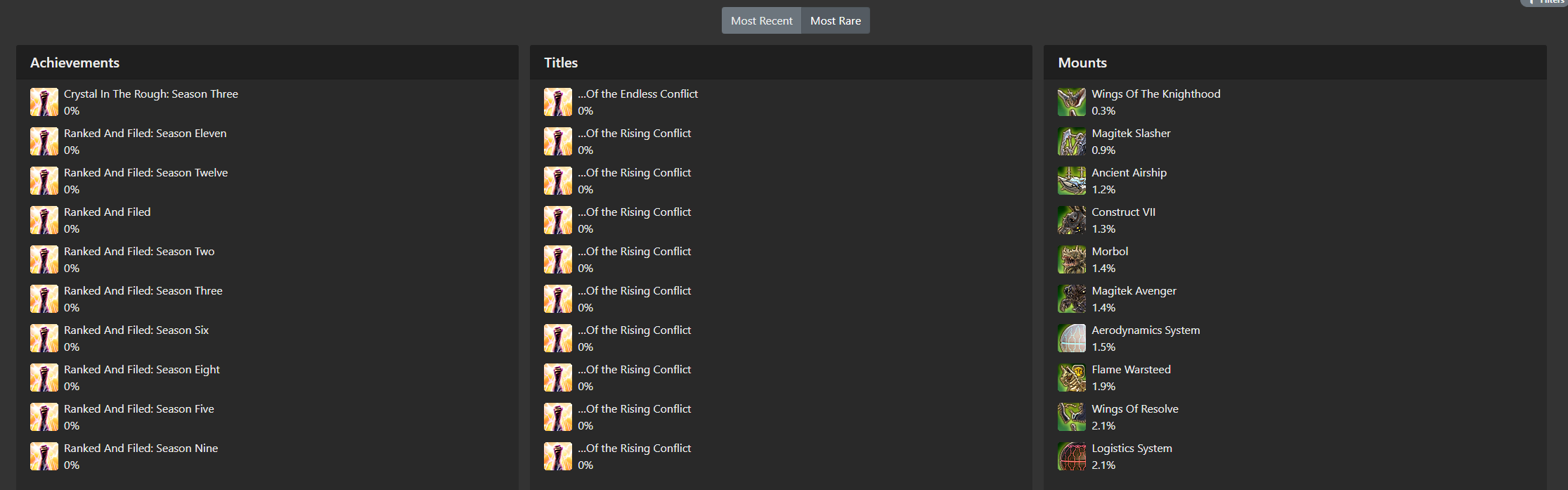Click the Ranked And Filed: Season Twelve icon
This screenshot has width=1568, height=490.
coord(44,181)
